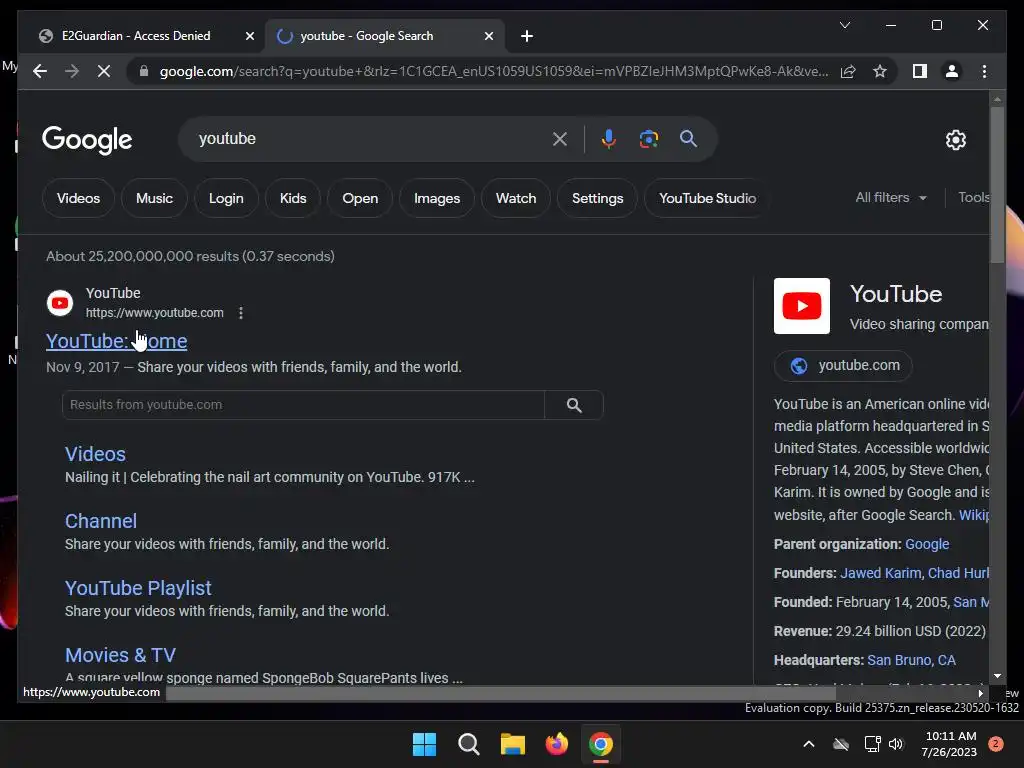Open the Movies & TV sitelink
Viewport: 1024px width, 768px height.
pos(120,655)
